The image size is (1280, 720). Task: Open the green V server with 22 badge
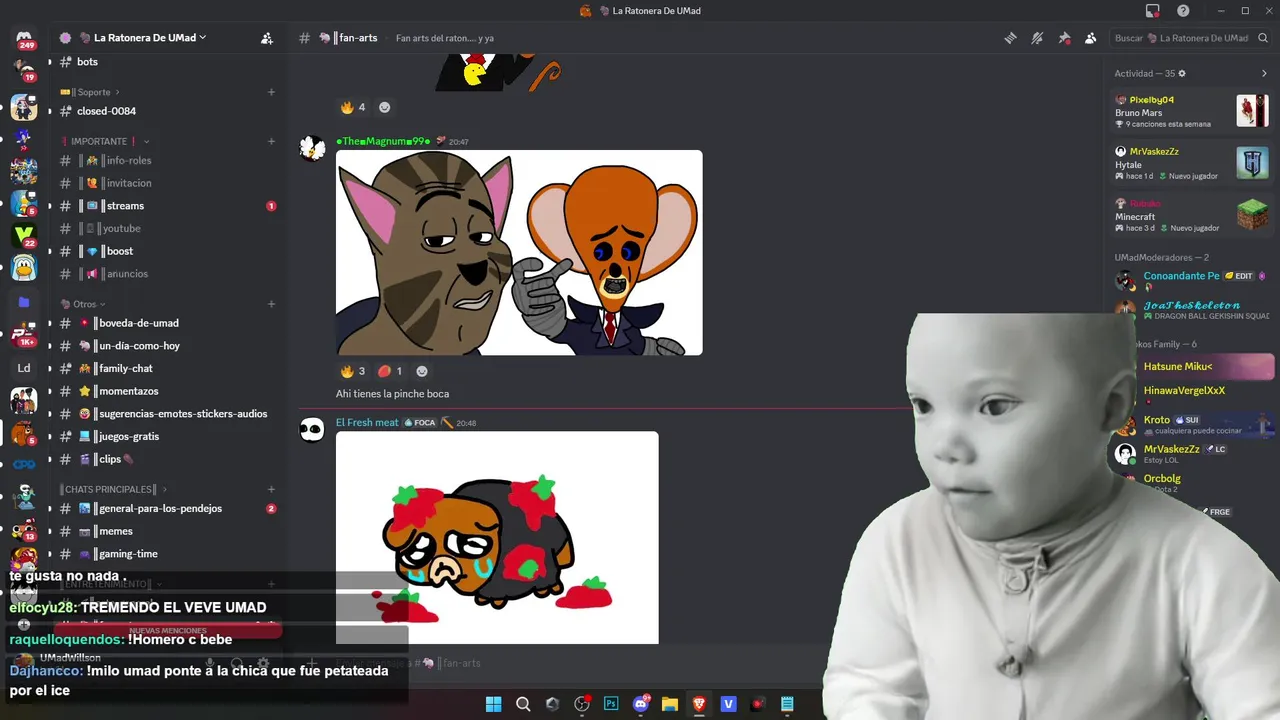(x=24, y=235)
